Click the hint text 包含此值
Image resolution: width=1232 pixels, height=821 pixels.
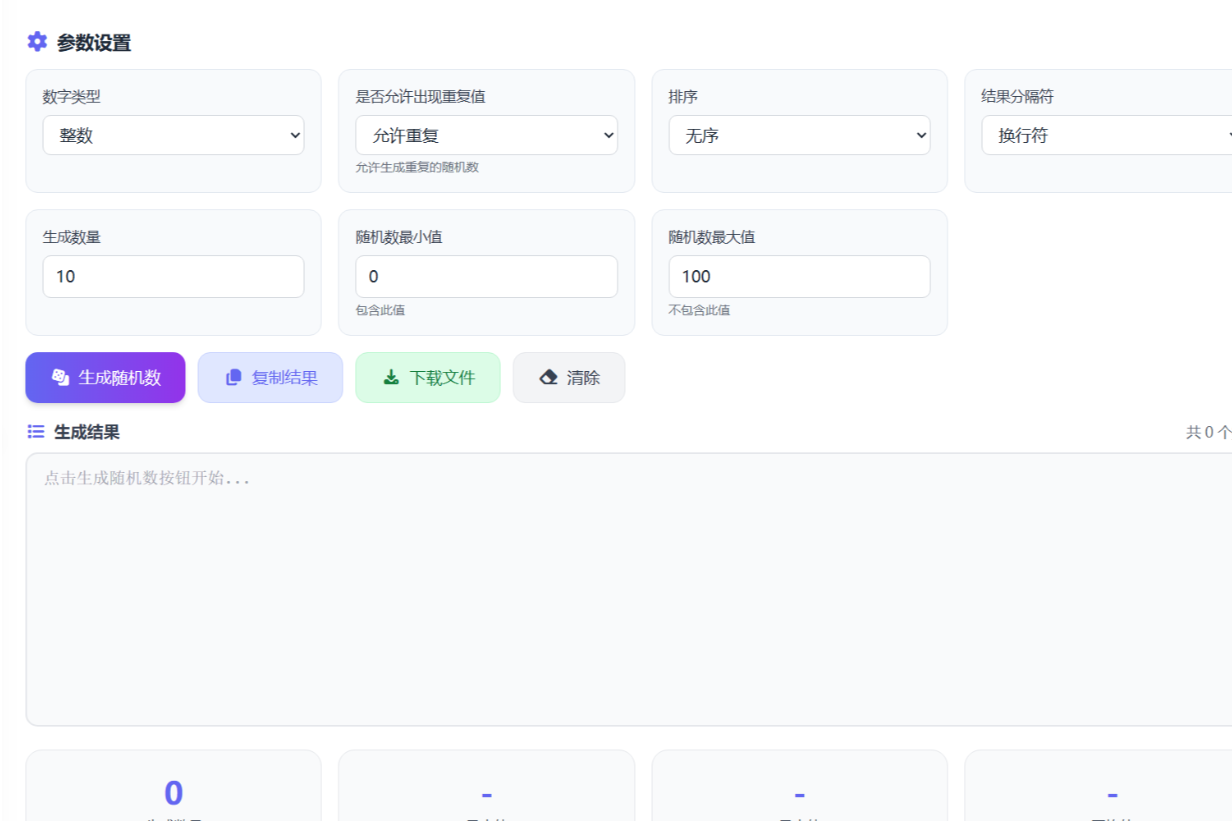tap(380, 310)
